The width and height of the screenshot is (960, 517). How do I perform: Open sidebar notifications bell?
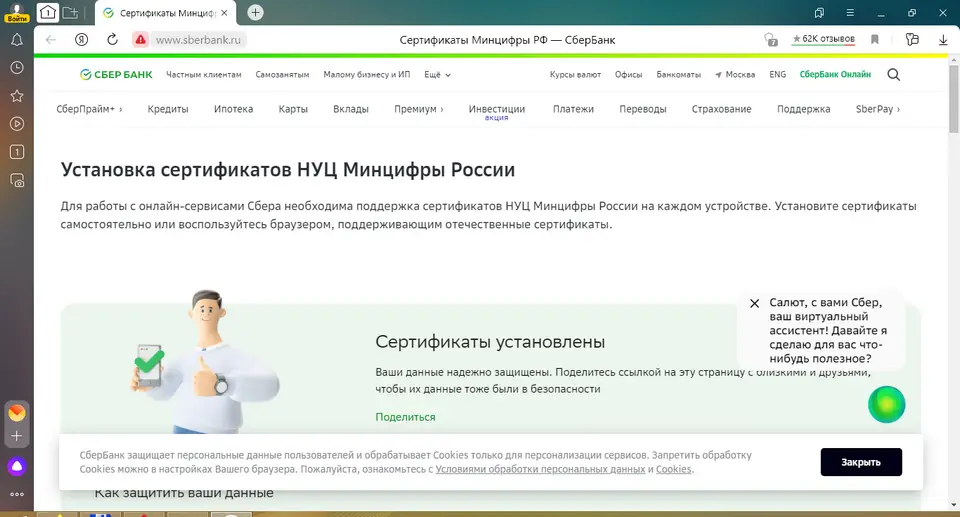pos(17,40)
